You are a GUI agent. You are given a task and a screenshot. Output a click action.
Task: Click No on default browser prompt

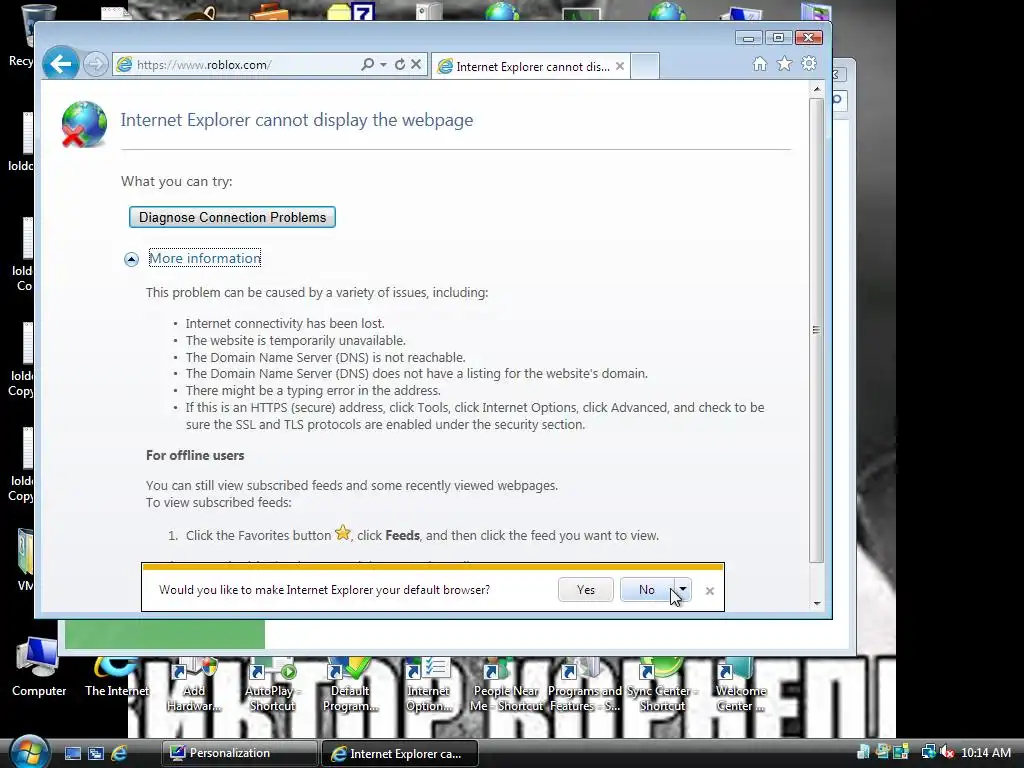tap(647, 590)
